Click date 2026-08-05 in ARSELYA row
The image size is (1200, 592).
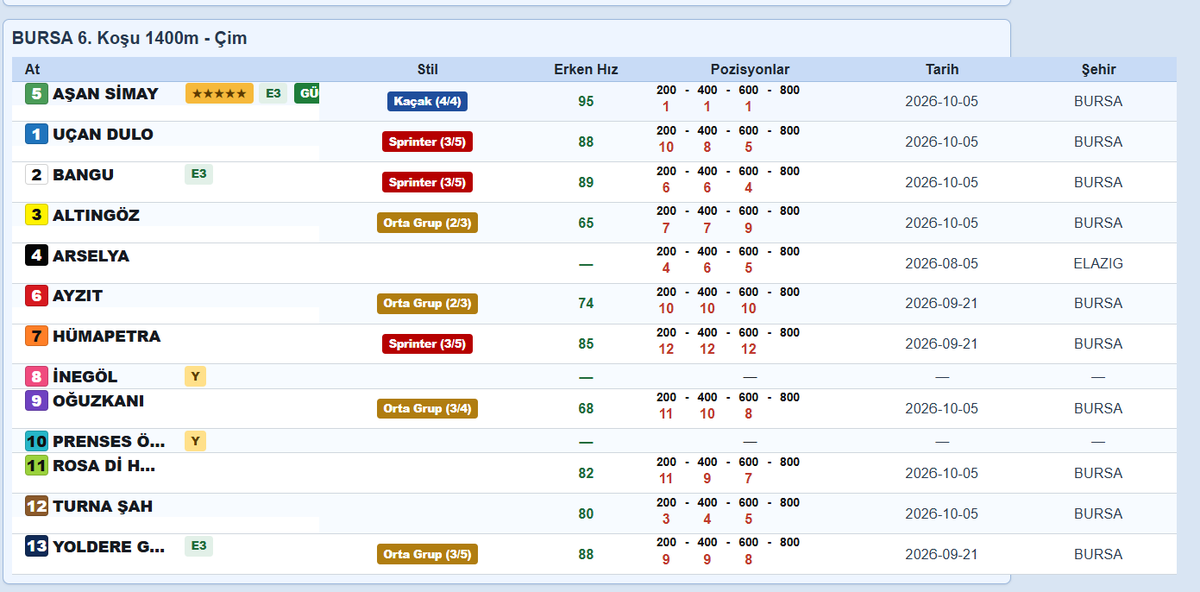point(942,263)
